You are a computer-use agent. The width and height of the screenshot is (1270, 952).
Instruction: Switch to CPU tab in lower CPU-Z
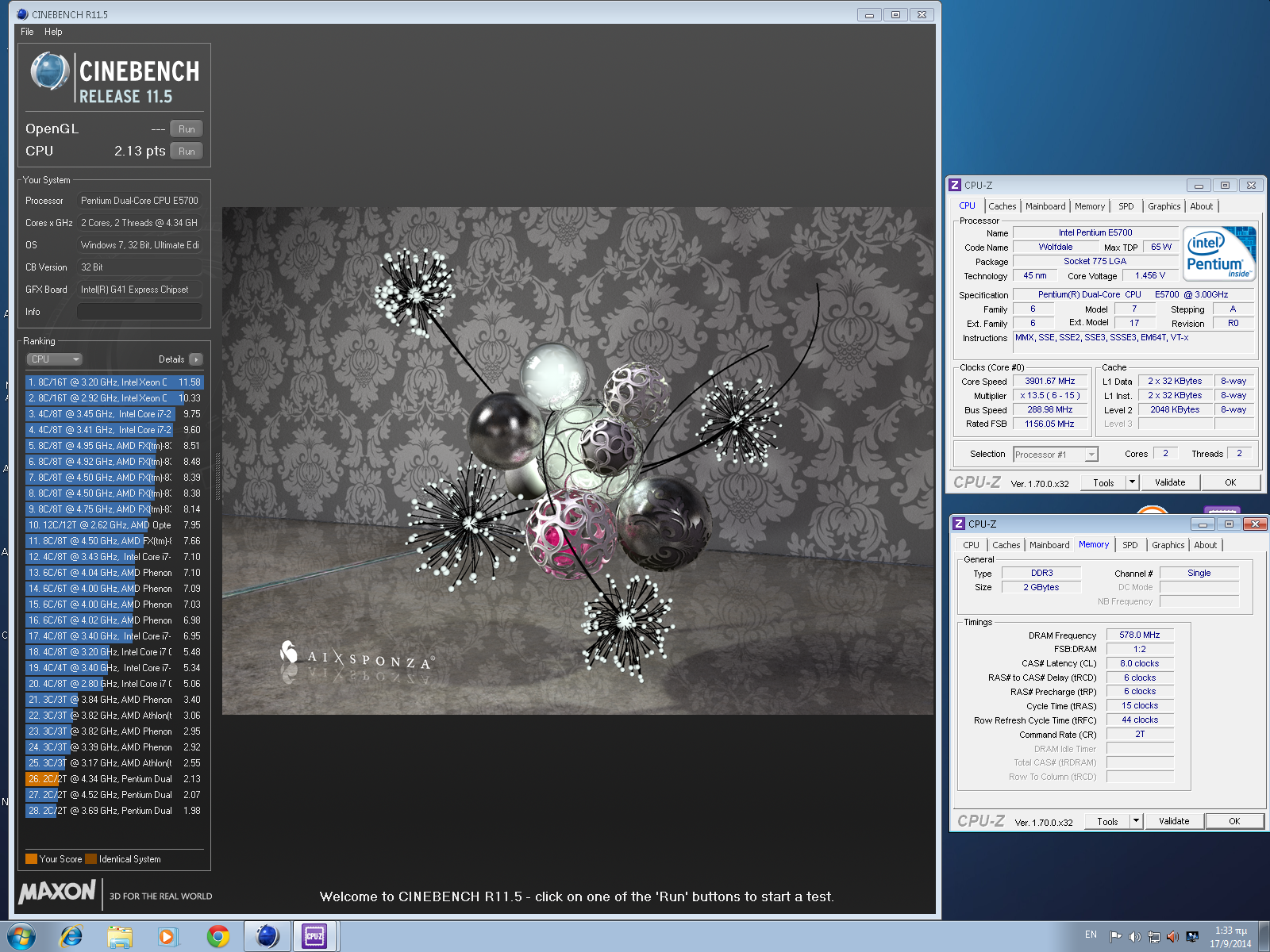971,545
